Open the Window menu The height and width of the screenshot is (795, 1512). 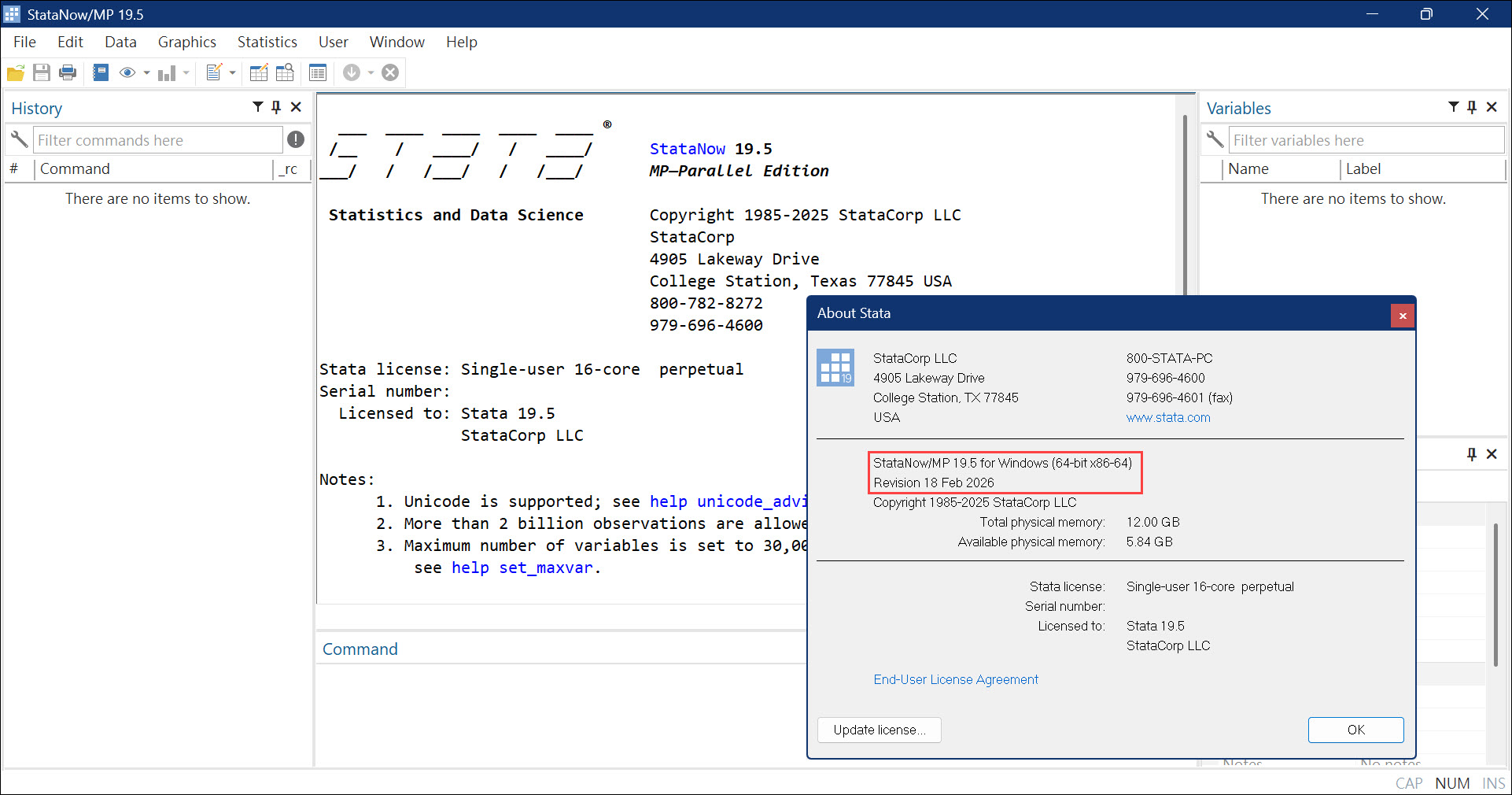[x=397, y=42]
